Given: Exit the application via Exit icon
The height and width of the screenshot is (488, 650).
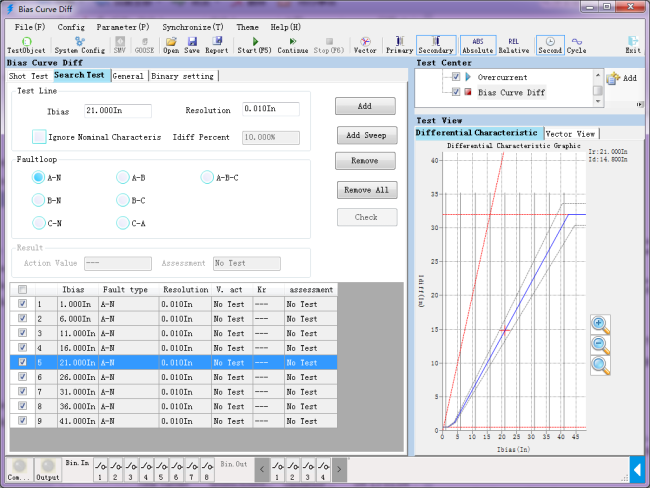Looking at the screenshot, I should pos(632,44).
